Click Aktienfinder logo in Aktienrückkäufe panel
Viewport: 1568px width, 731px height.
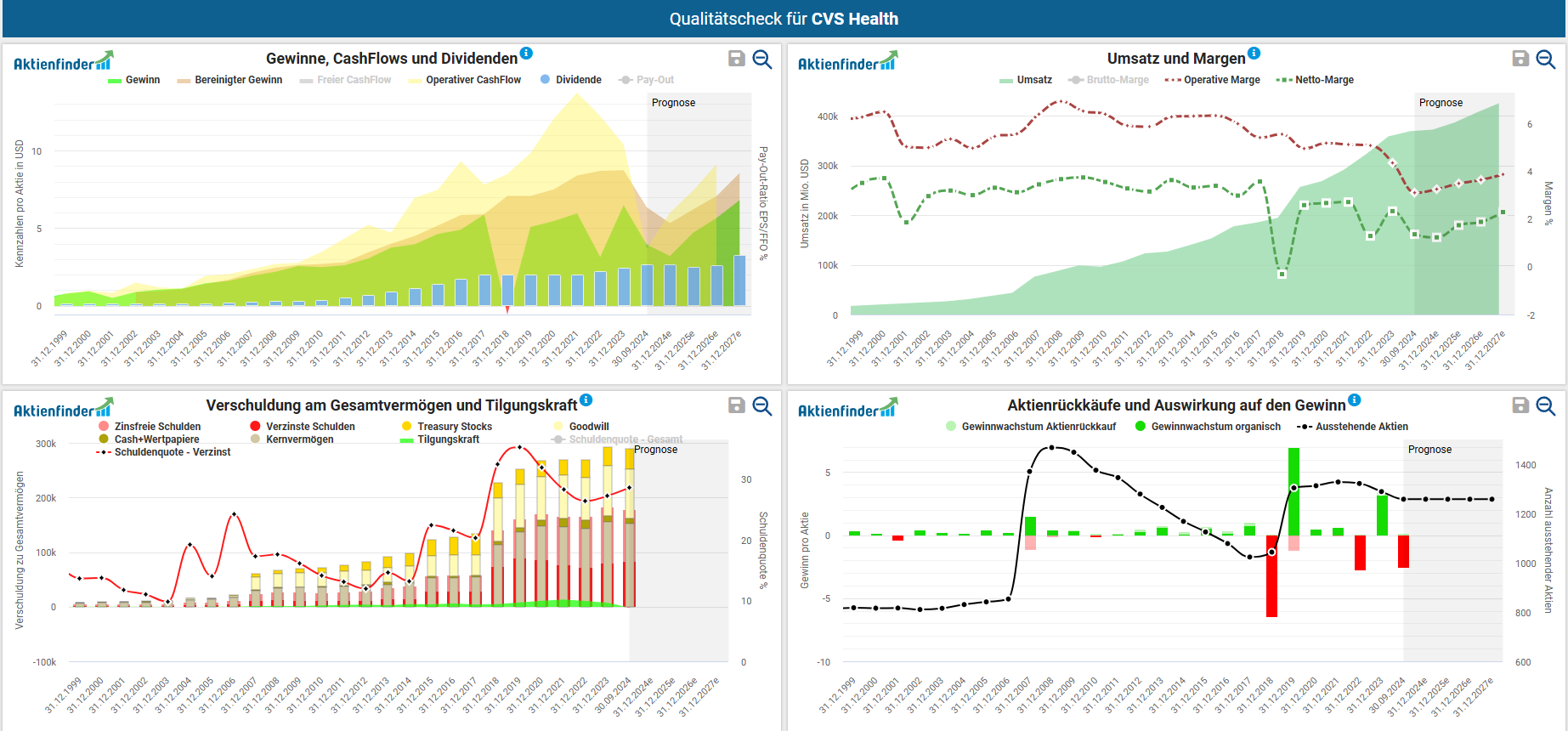pyautogui.click(x=847, y=409)
